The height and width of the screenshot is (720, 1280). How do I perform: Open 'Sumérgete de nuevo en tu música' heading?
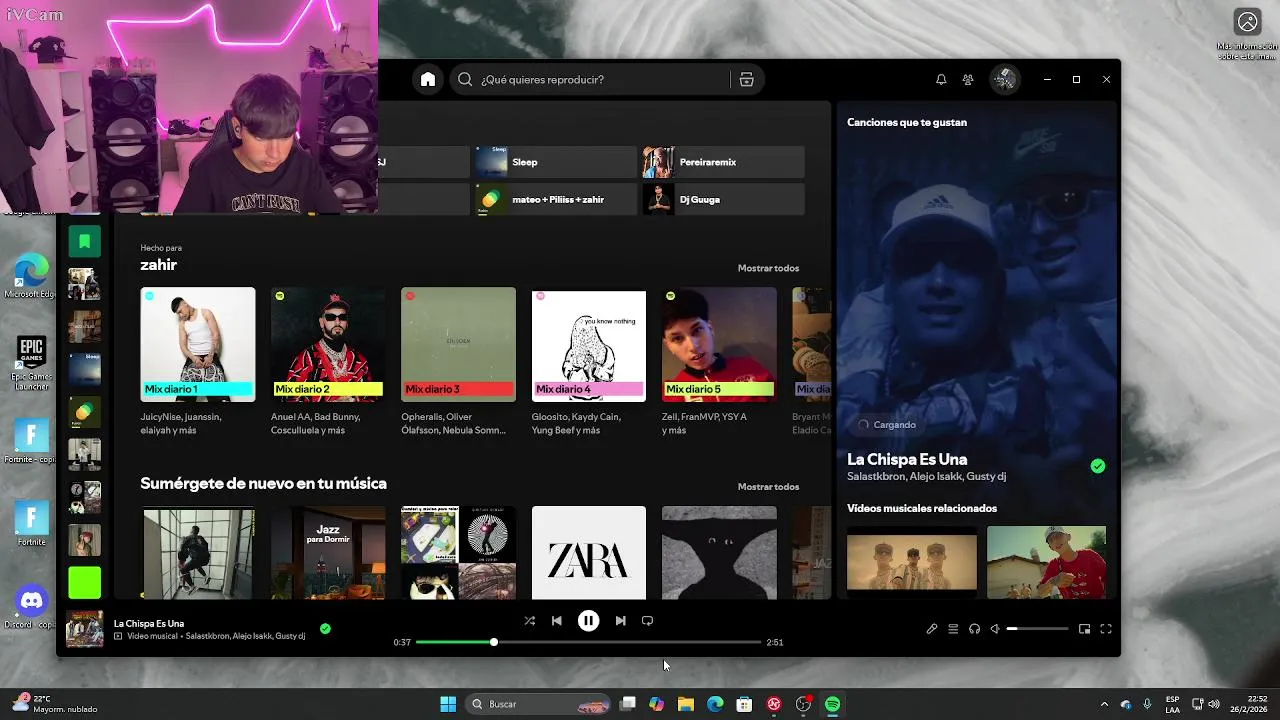[263, 483]
